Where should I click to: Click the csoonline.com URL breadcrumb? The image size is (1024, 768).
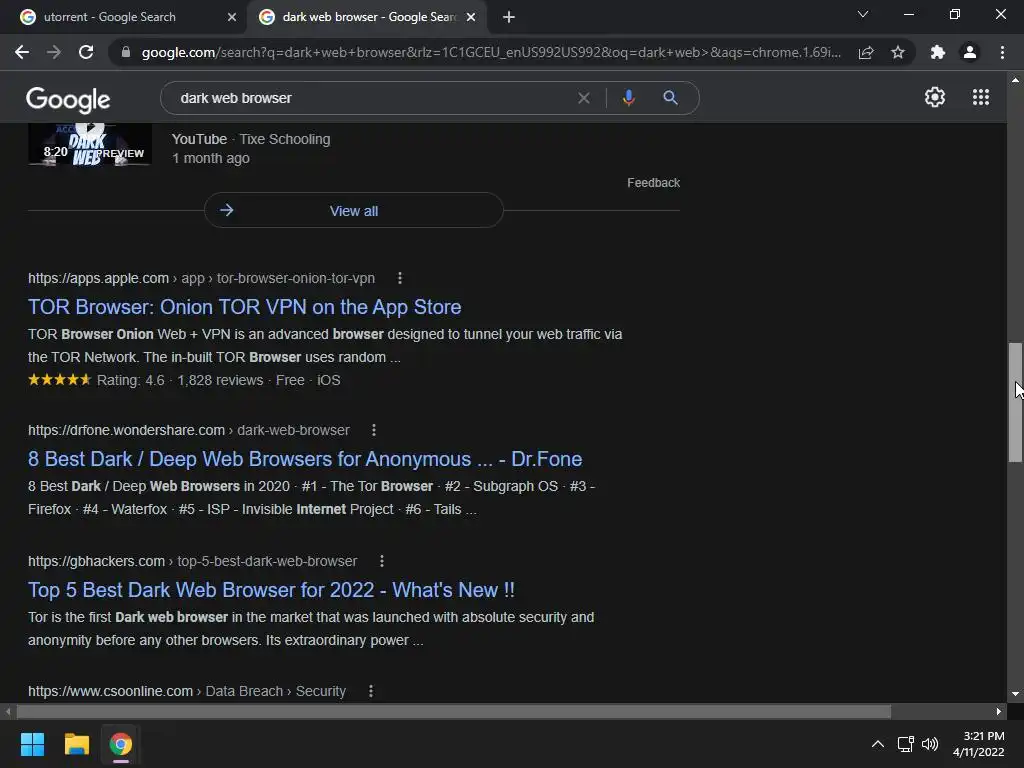tap(187, 691)
